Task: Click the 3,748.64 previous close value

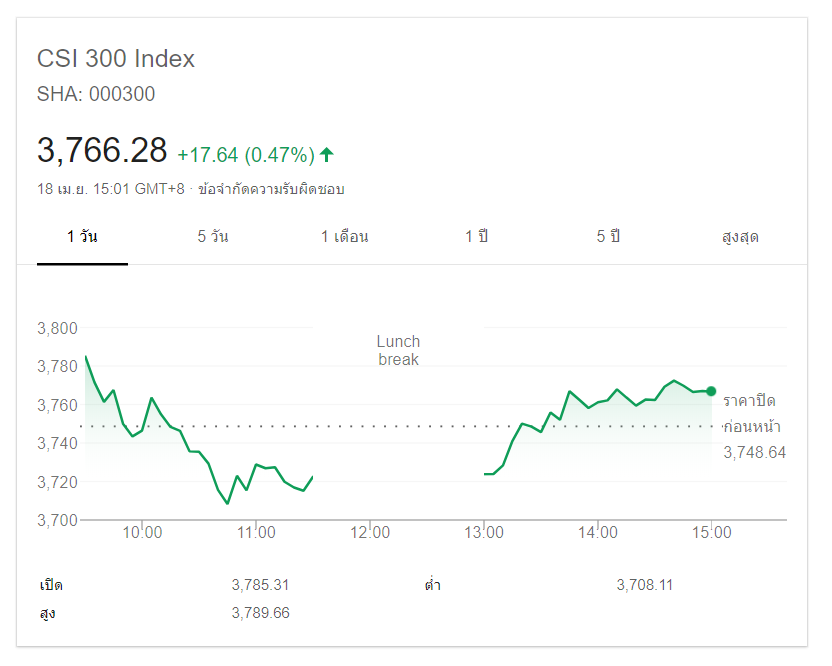Action: 754,452
